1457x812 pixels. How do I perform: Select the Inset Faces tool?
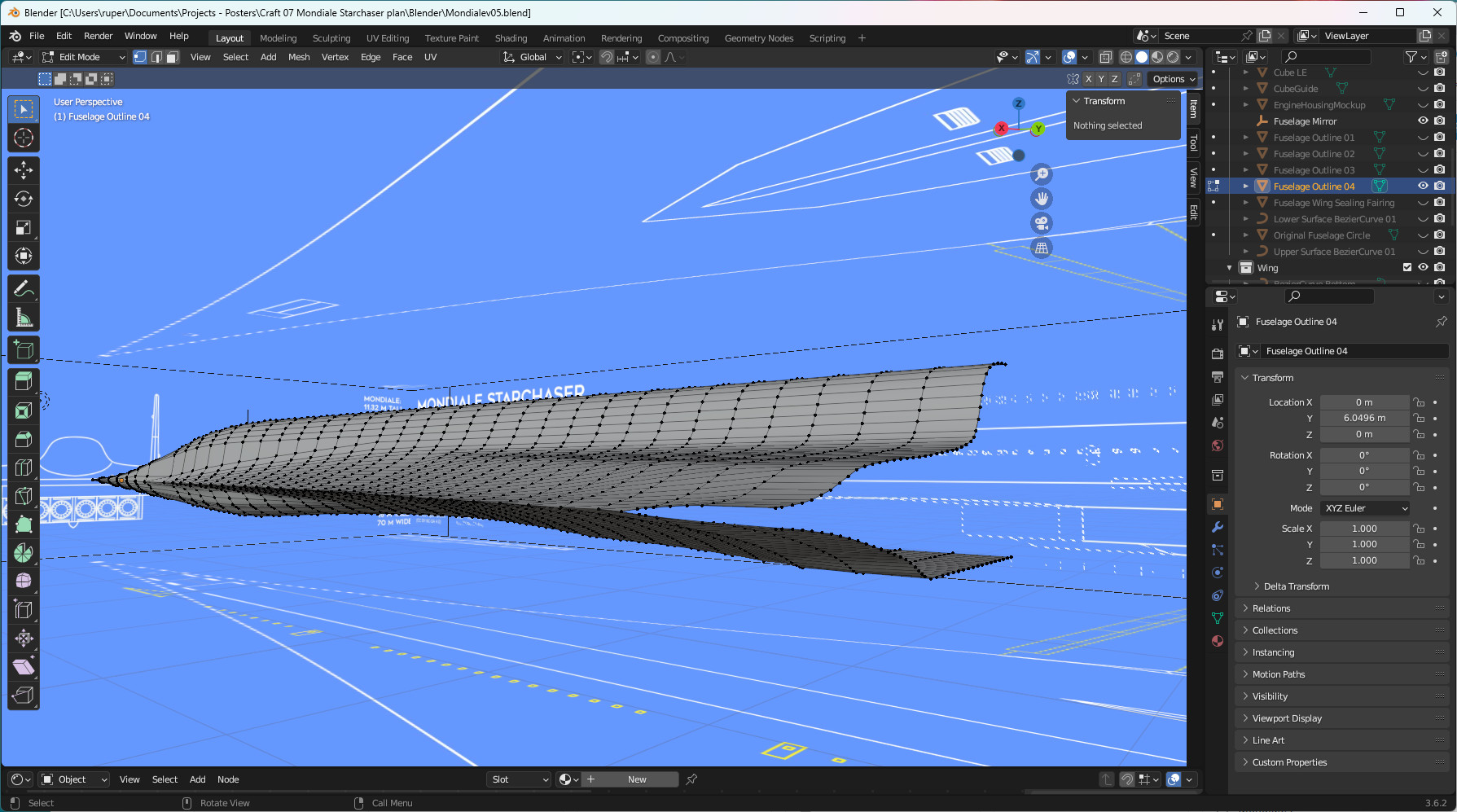(24, 410)
